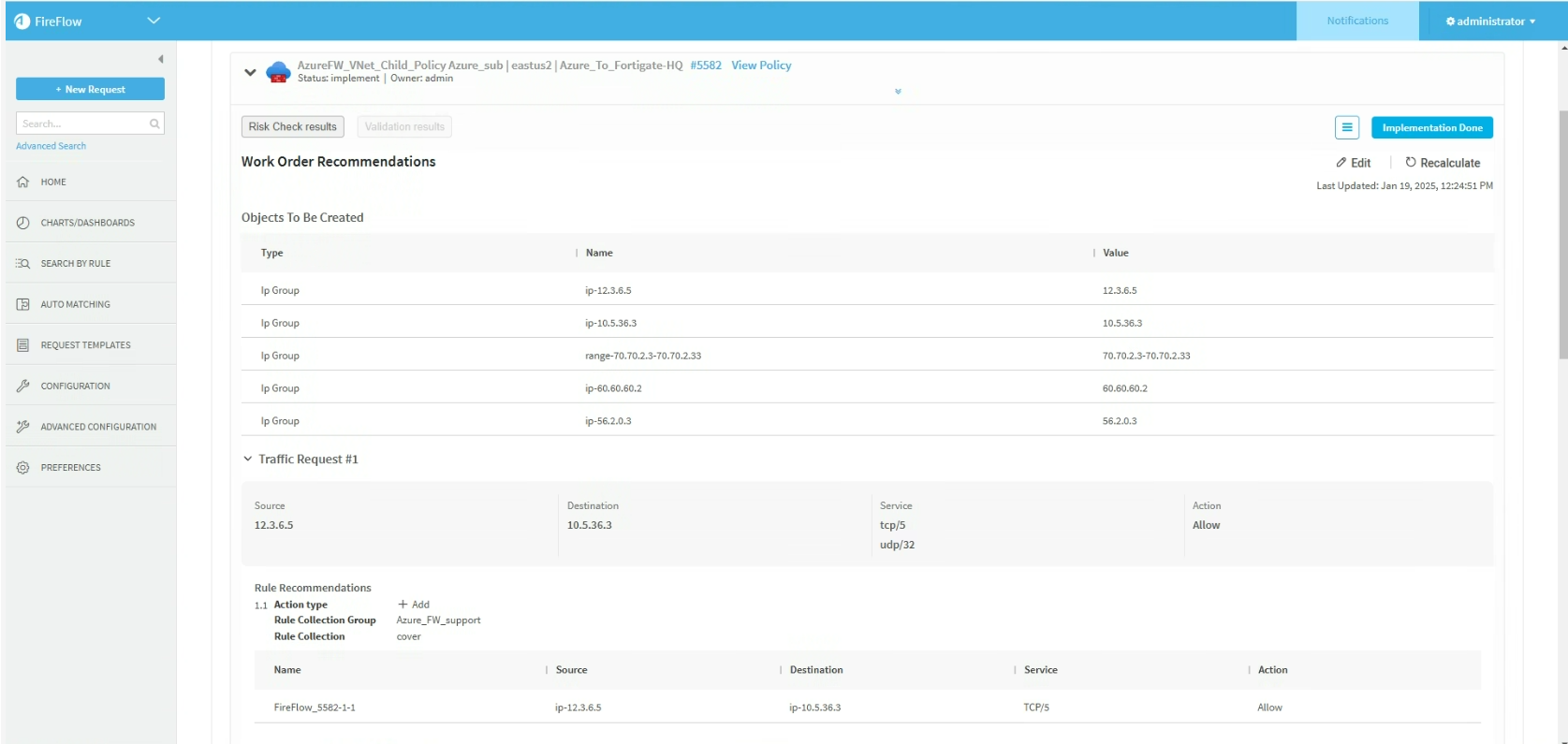Open the View Policy link

(x=761, y=66)
